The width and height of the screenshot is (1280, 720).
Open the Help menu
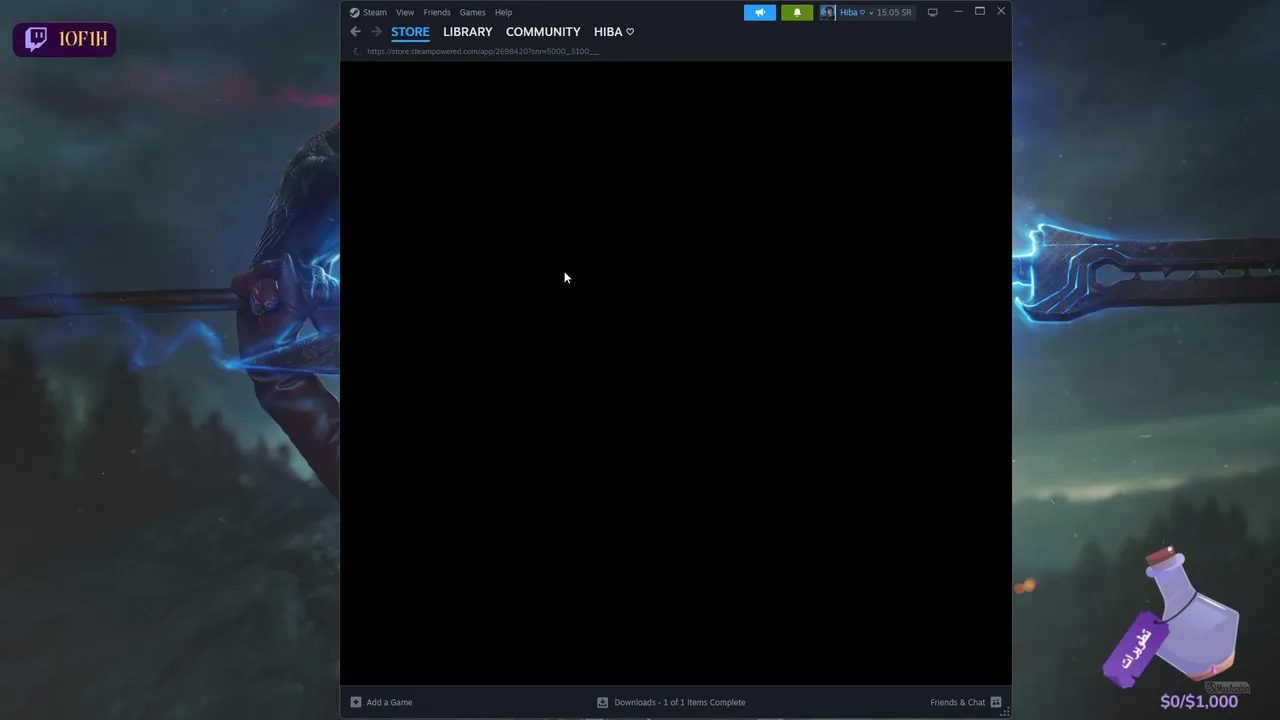coord(504,12)
